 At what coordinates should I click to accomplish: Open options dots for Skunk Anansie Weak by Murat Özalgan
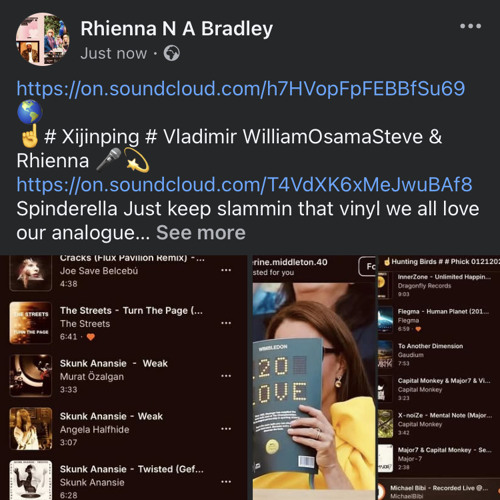[226, 376]
